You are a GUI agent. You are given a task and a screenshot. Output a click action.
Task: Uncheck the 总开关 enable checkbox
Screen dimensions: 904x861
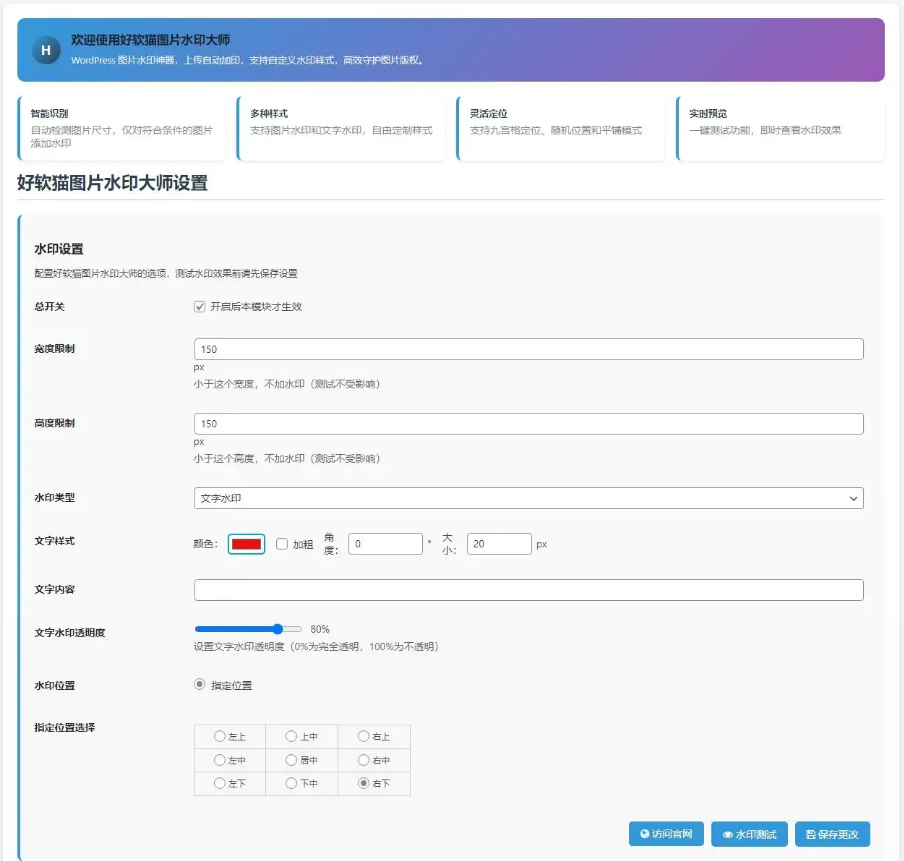click(x=199, y=307)
